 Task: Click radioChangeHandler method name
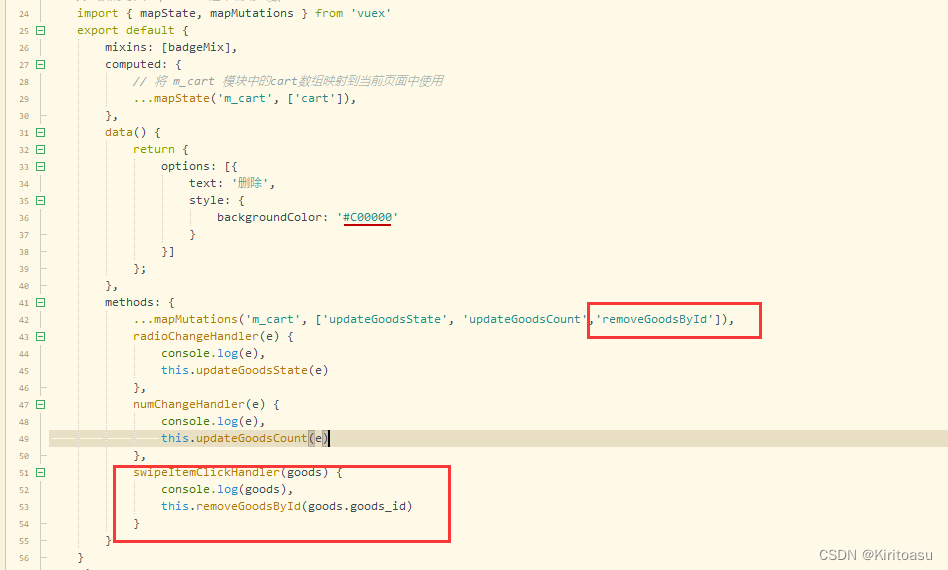click(x=195, y=336)
